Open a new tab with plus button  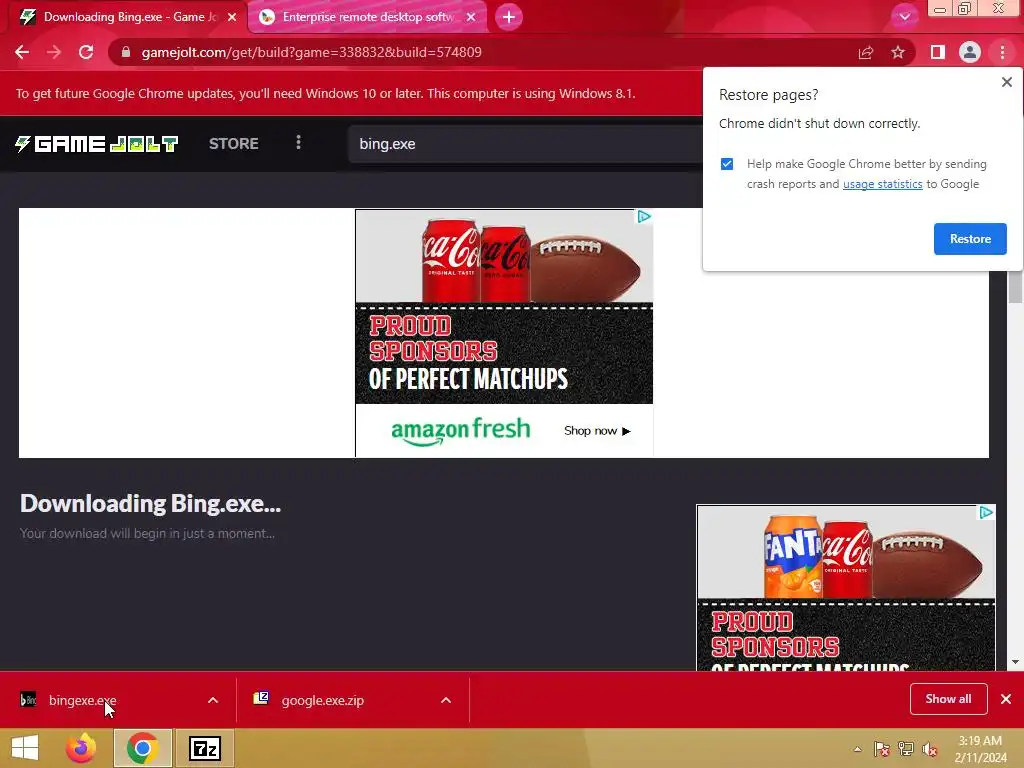pyautogui.click(x=509, y=17)
